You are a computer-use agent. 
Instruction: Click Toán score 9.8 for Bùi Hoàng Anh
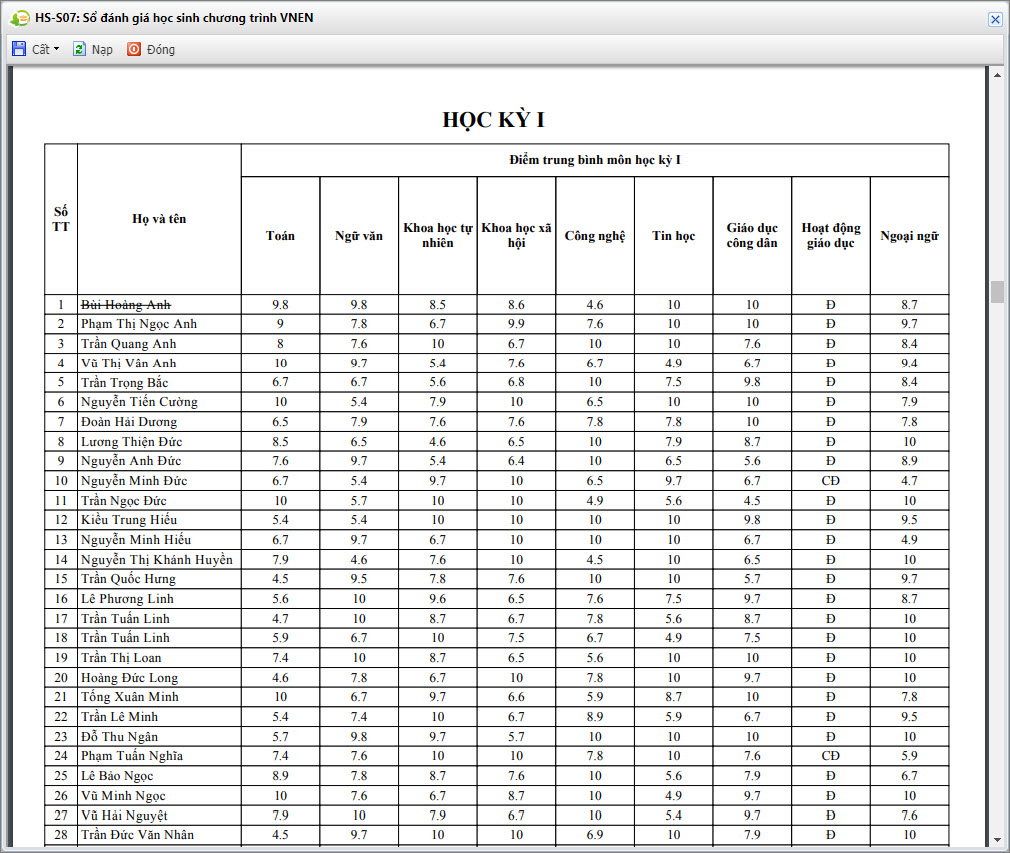coord(280,305)
